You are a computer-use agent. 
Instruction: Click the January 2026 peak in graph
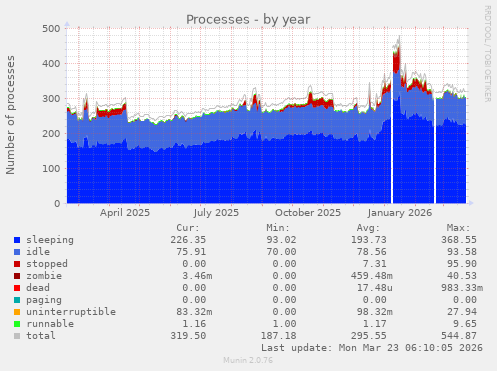397,53
